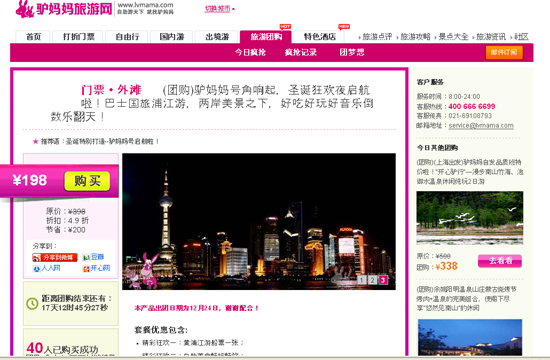This screenshot has height=360, width=550.
Task: Open the 旅游攻略 link
Action: (415, 36)
